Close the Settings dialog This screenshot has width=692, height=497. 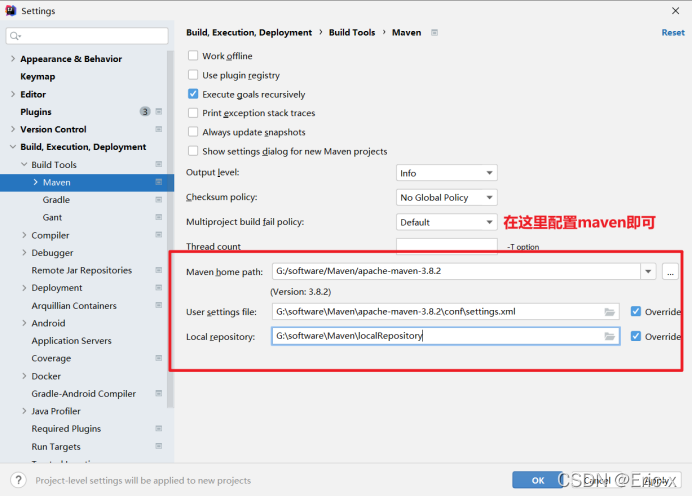pyautogui.click(x=675, y=11)
